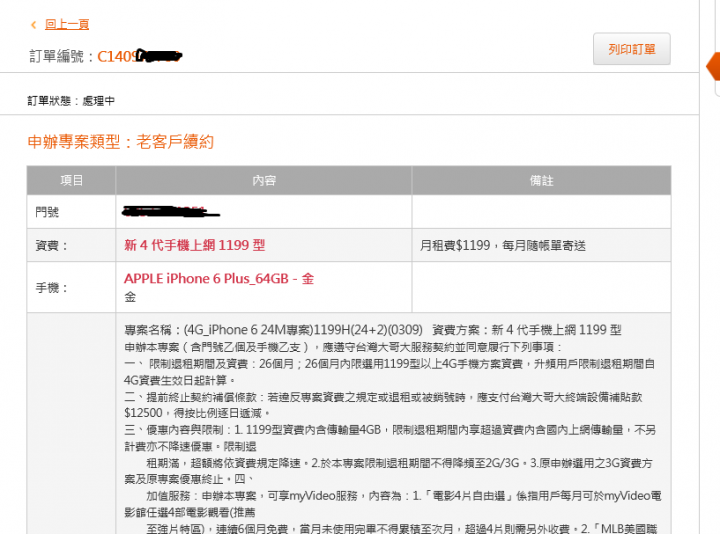This screenshot has width=720, height=534.
Task: Click the 新 4 代手機上網 1199 型 plan text
Action: coord(195,245)
